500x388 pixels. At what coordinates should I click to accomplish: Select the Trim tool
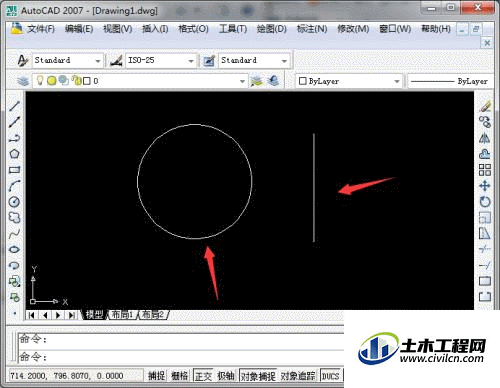pyautogui.click(x=485, y=249)
